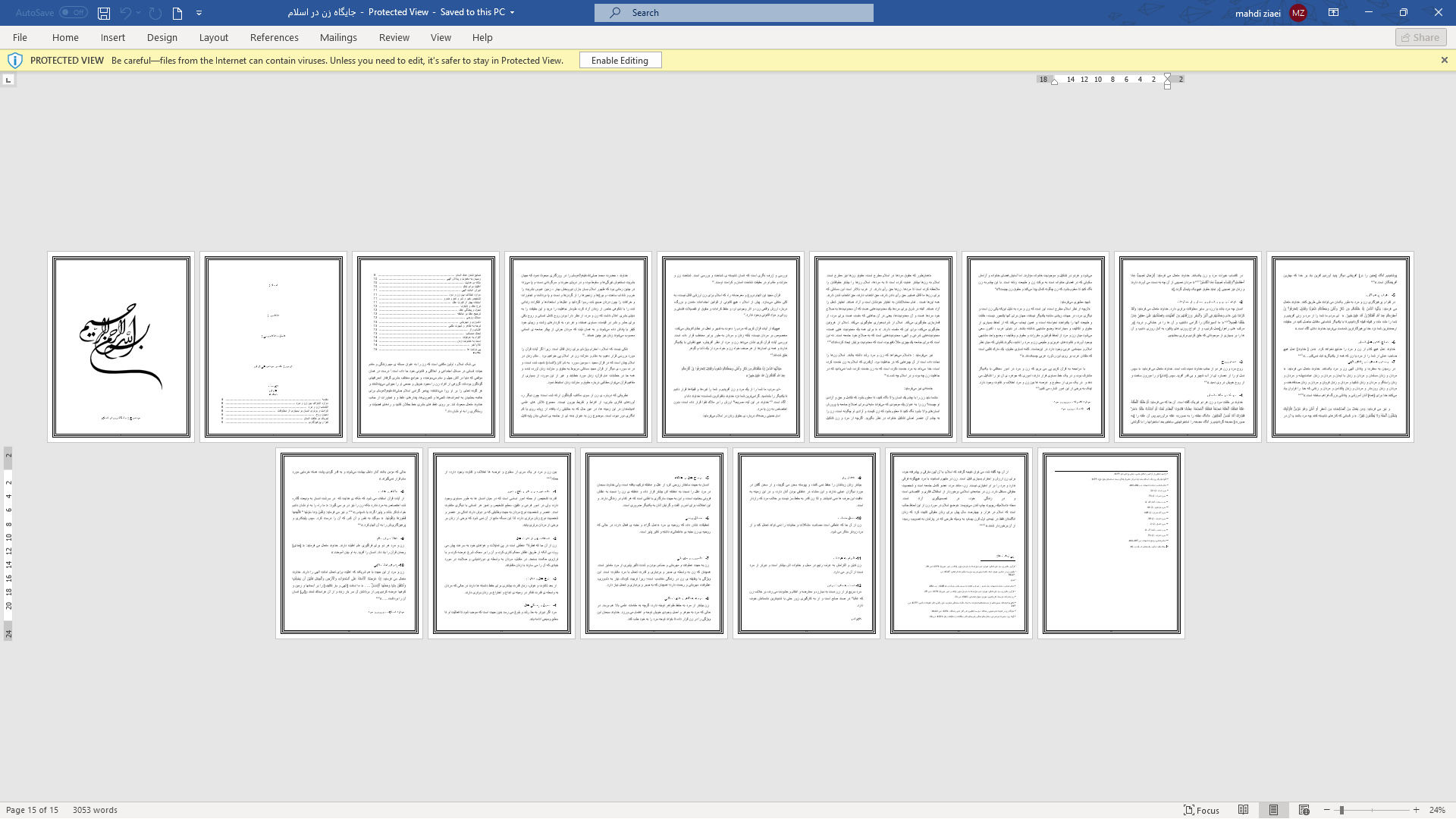Click the Undo icon

(x=125, y=13)
